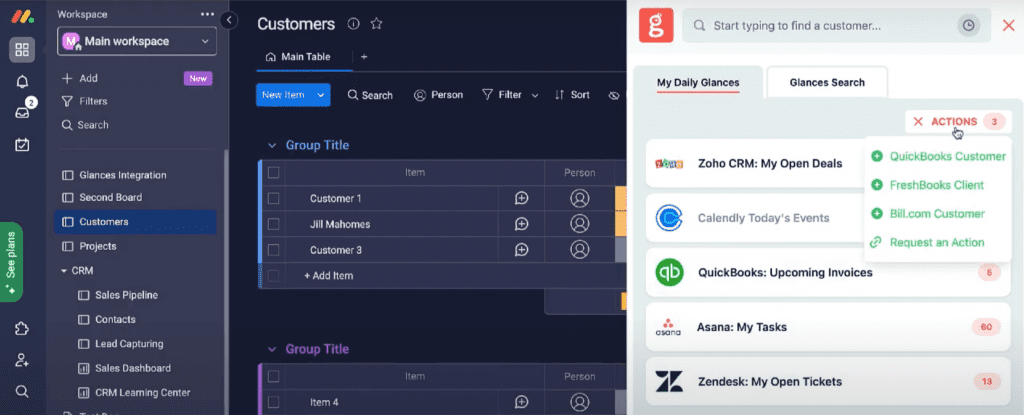Open conversation bubble for Customer 3
The image size is (1024, 415).
pyautogui.click(x=521, y=250)
